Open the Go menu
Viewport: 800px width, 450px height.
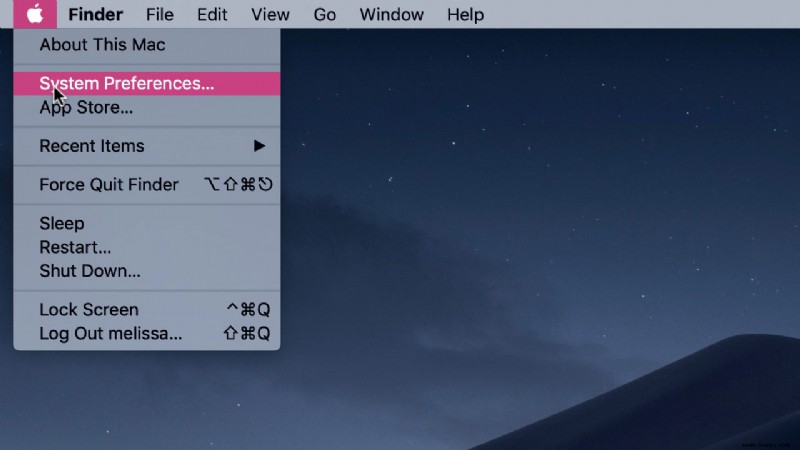point(324,14)
